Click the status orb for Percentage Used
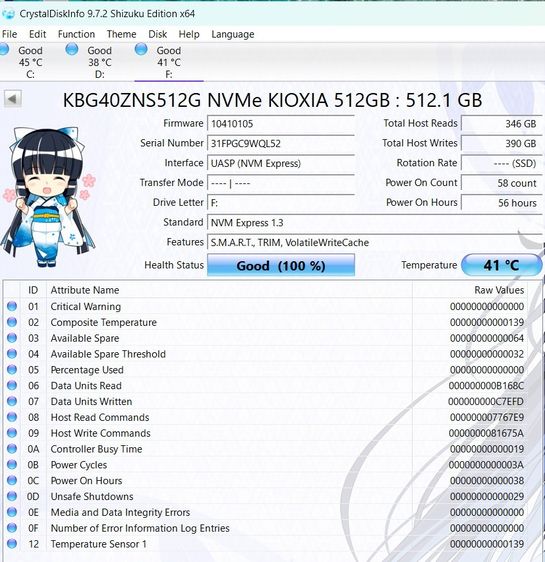Image resolution: width=545 pixels, height=562 pixels. (x=12, y=369)
